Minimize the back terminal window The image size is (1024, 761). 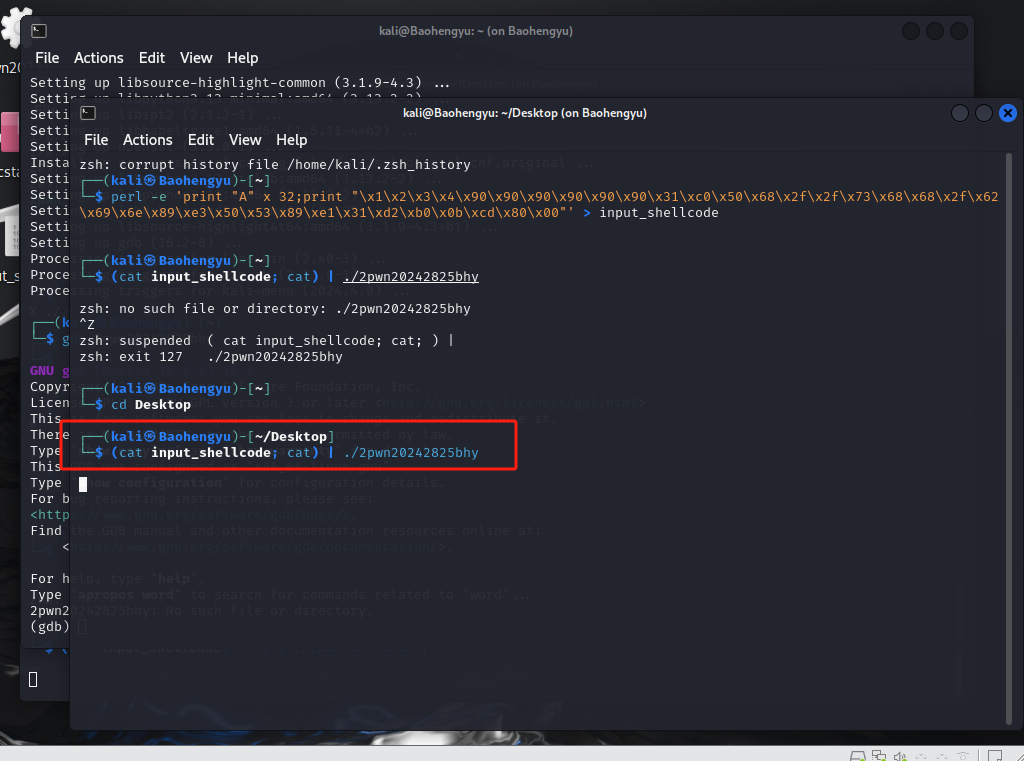point(910,31)
